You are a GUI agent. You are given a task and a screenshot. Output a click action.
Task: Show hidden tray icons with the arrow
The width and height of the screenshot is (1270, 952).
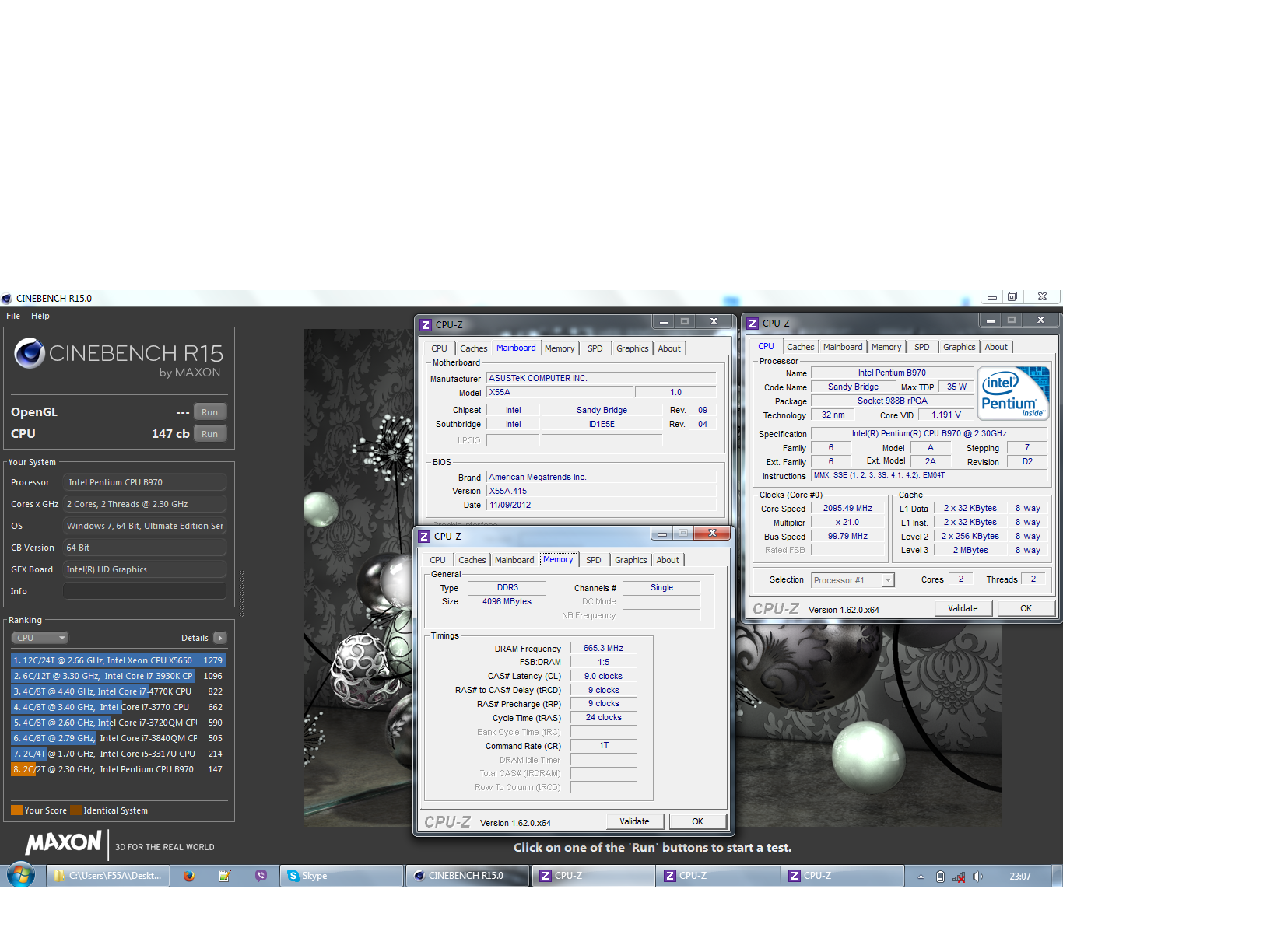pos(921,877)
